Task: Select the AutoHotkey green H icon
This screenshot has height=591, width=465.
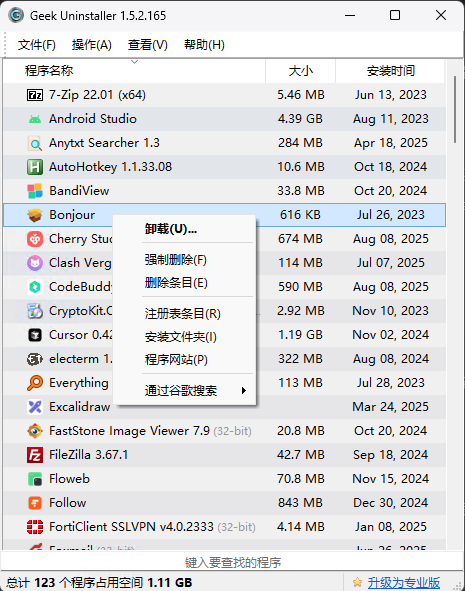Action: coord(35,167)
